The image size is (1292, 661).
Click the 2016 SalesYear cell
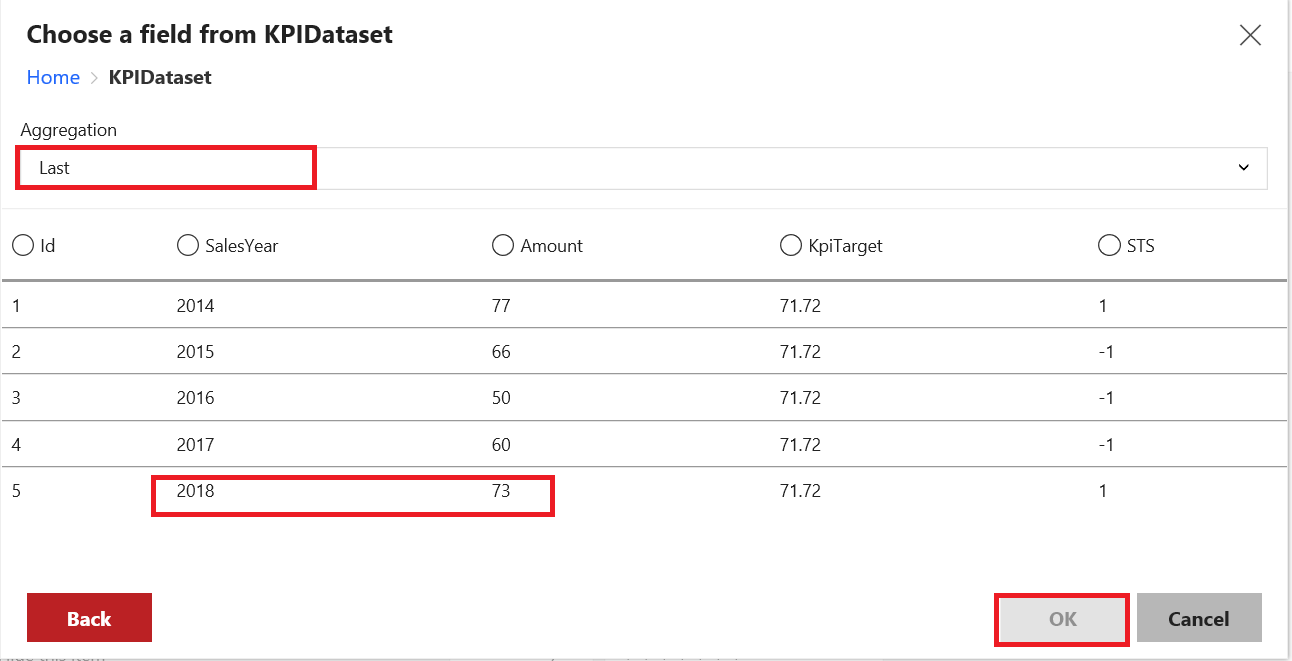point(195,398)
